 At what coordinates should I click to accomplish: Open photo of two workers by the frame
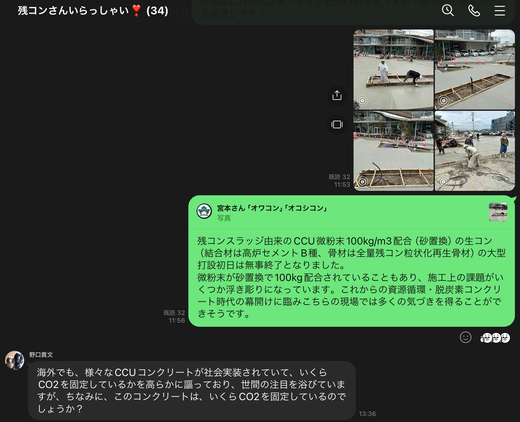(x=393, y=69)
